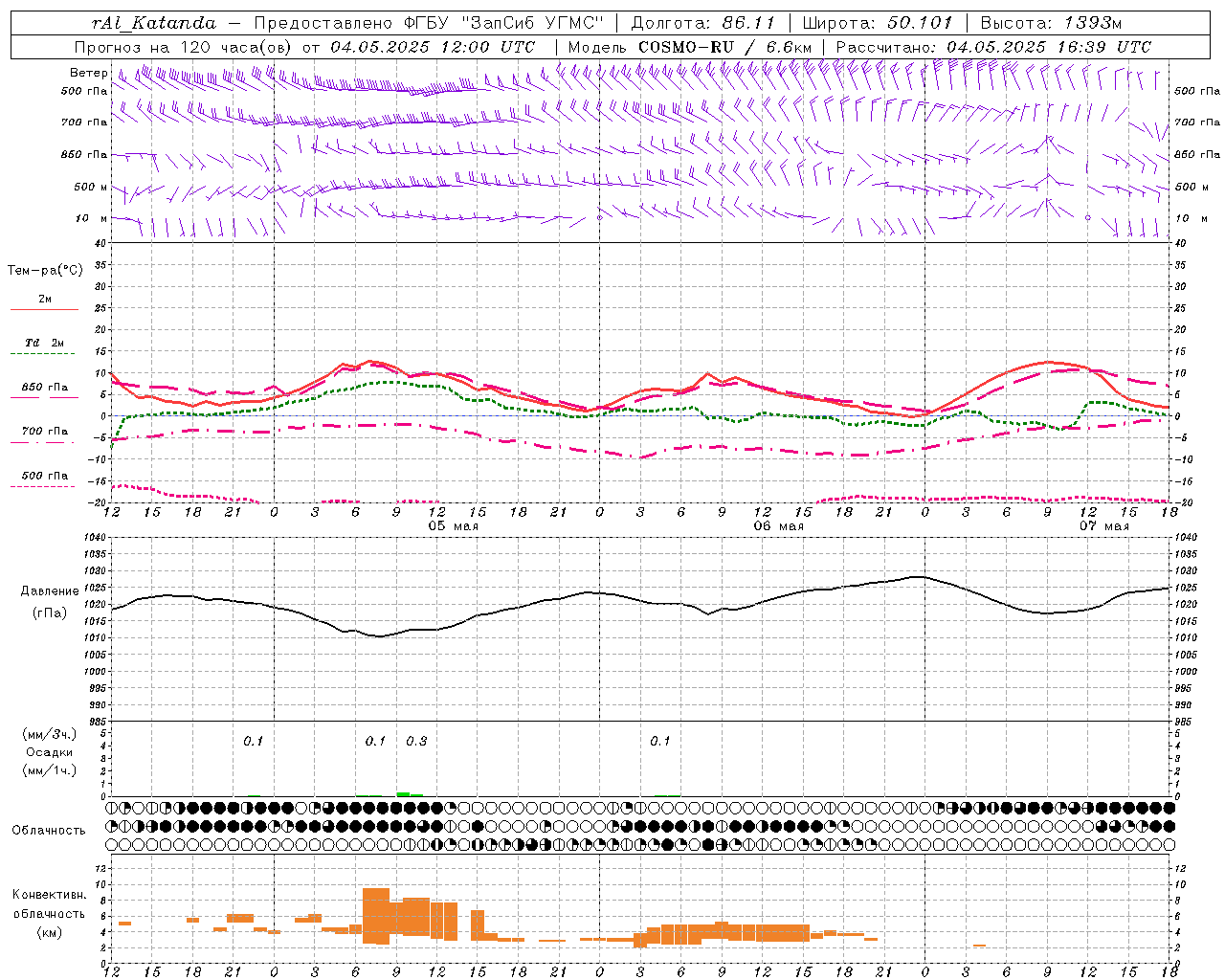Select the 10 м wind row label on left
This screenshot has height=980, width=1225.
pyautogui.click(x=92, y=218)
